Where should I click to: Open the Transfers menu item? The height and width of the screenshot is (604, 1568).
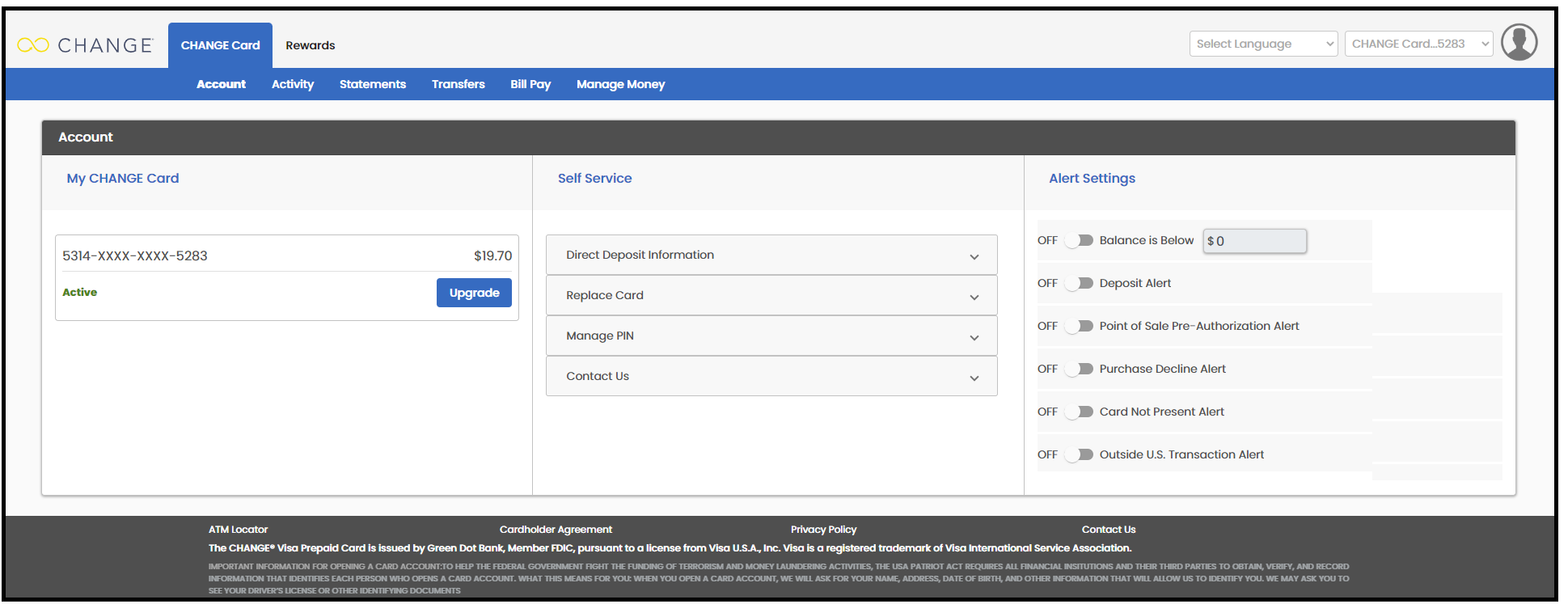click(x=459, y=84)
